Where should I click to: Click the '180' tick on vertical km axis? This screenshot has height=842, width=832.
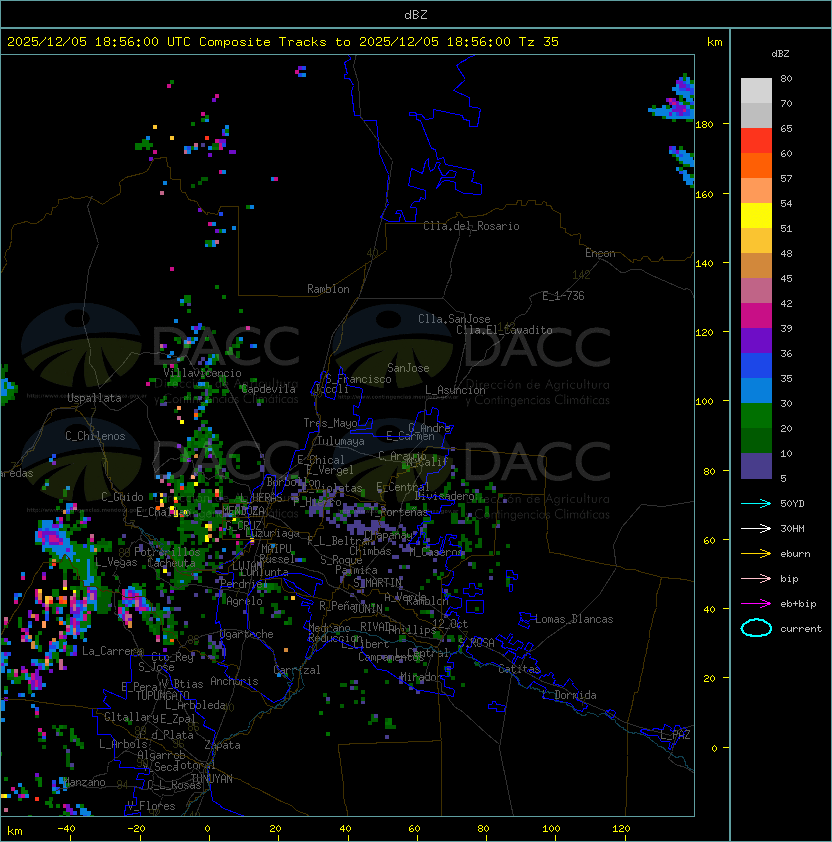[x=704, y=125]
